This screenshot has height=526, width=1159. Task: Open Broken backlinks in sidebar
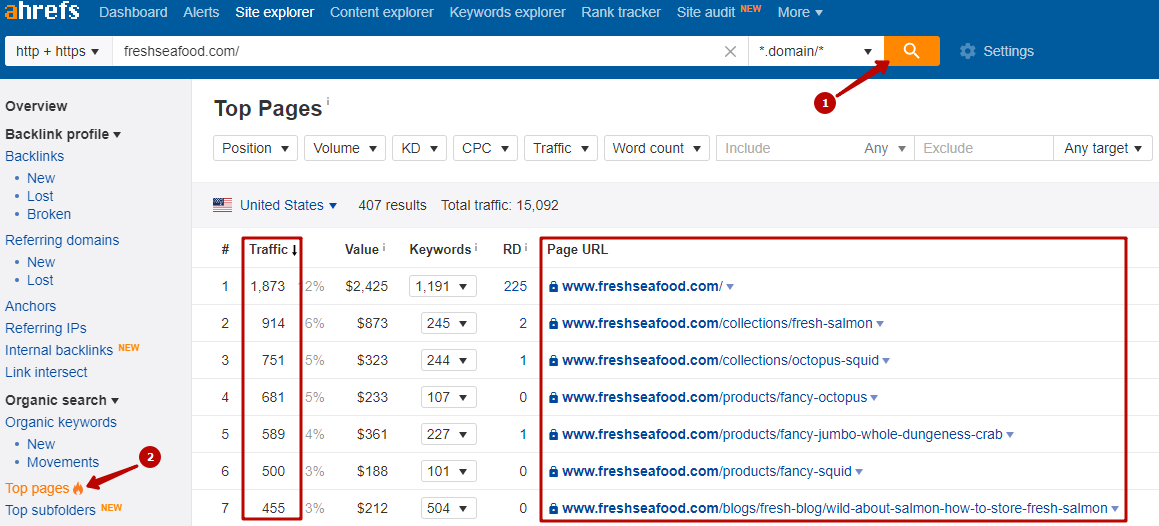point(49,214)
